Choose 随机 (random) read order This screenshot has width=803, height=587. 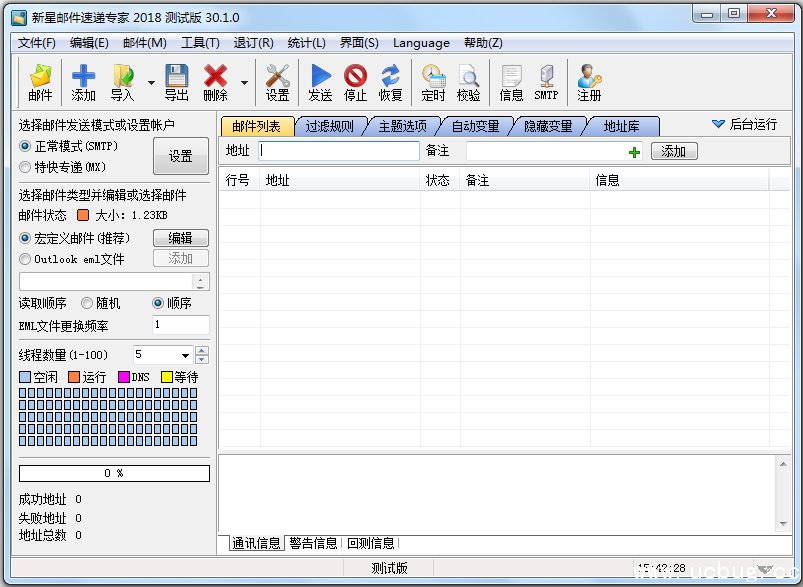click(87, 303)
